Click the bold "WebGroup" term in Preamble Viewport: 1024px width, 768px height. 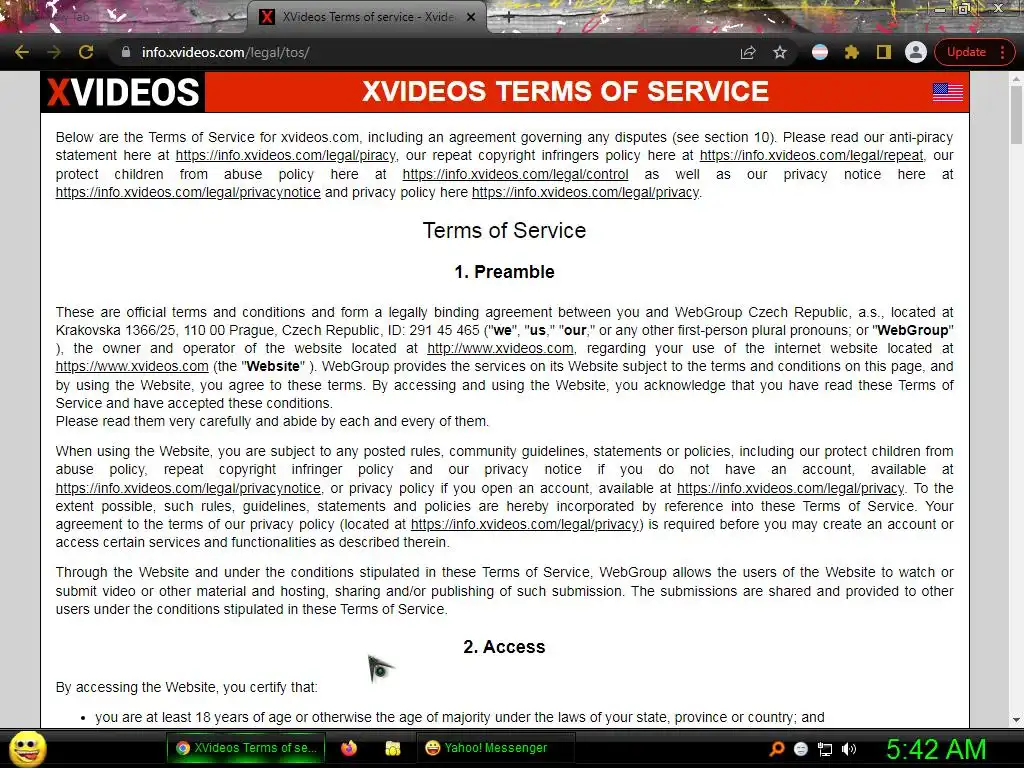click(913, 330)
